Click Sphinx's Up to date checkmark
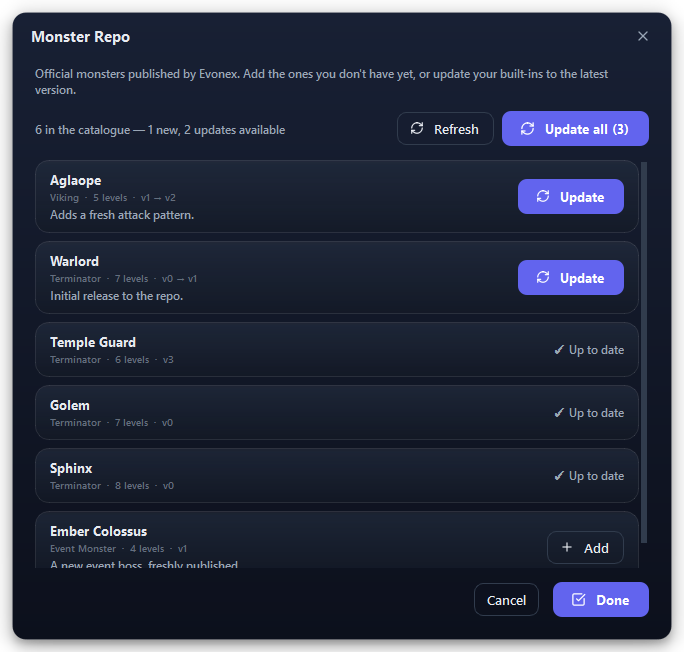Image resolution: width=684 pixels, height=652 pixels. pyautogui.click(x=559, y=476)
